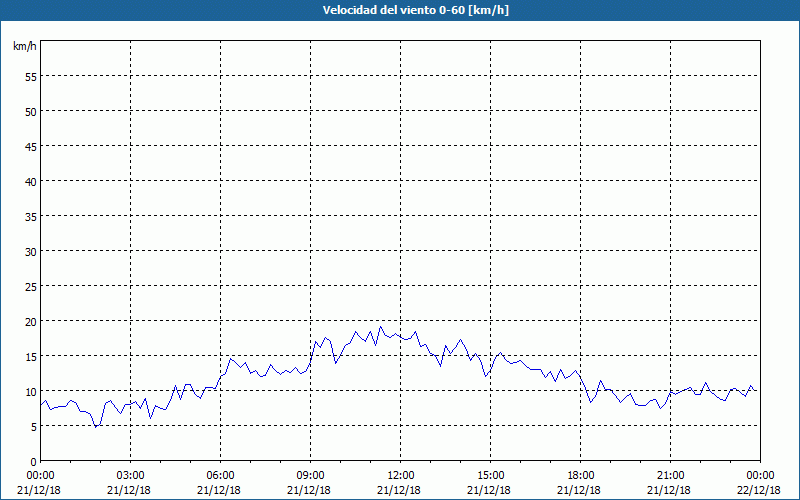This screenshot has width=800, height=500.
Task: Click the 06:00 time label on the x-axis
Action: click(x=220, y=476)
